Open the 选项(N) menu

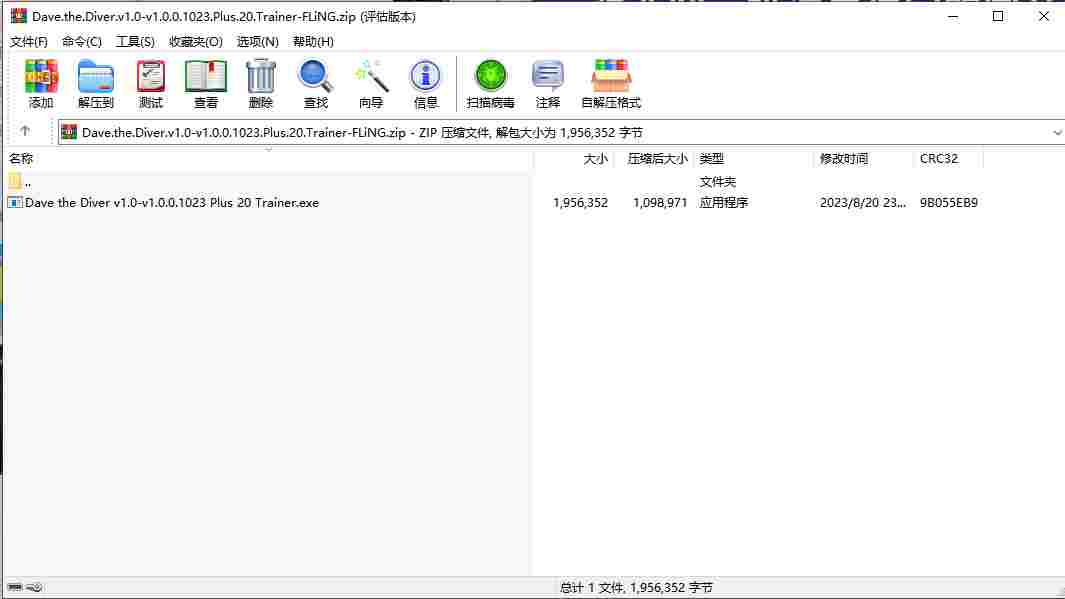click(257, 41)
